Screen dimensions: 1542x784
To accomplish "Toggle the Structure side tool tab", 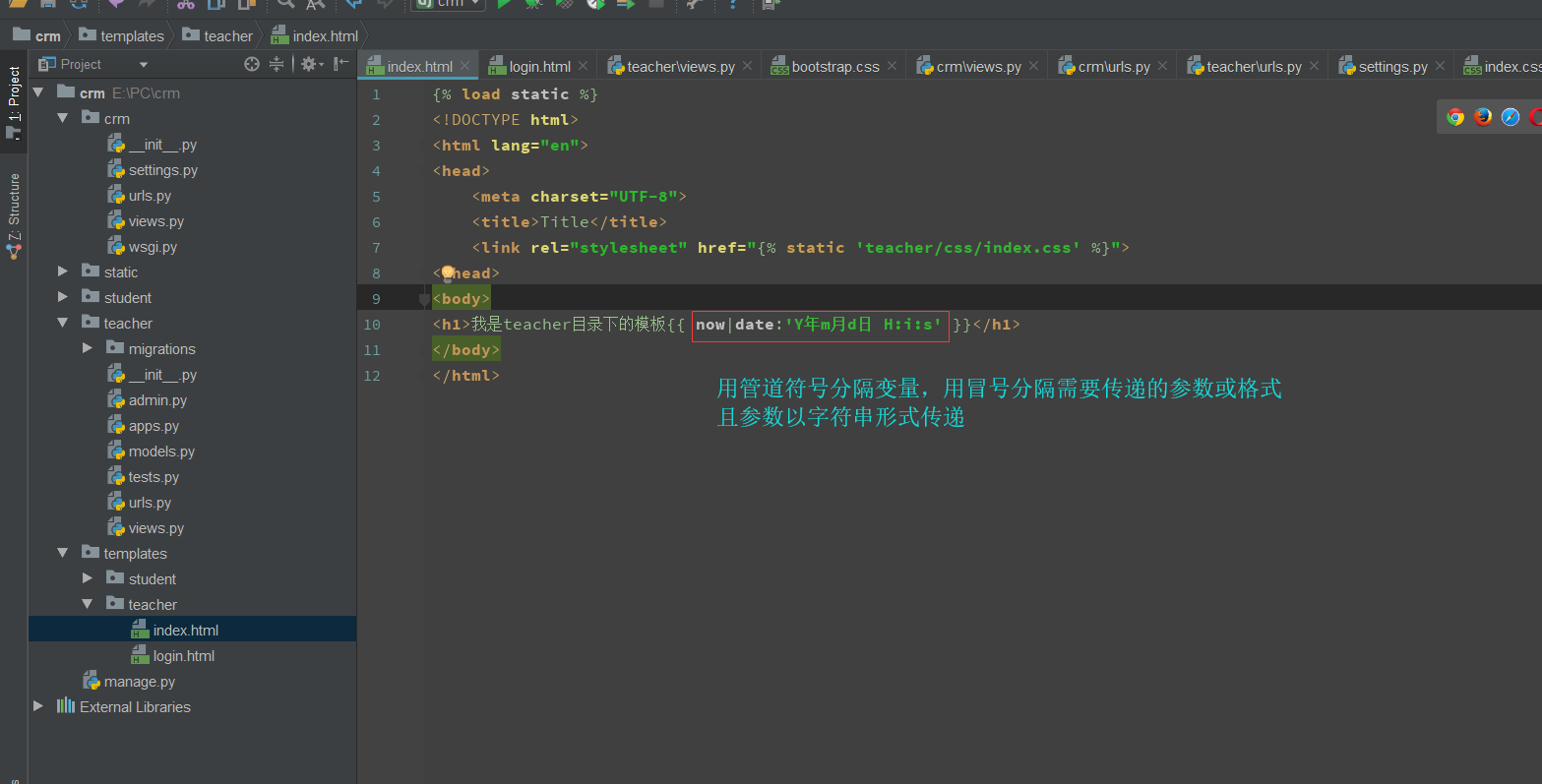I will 14,215.
